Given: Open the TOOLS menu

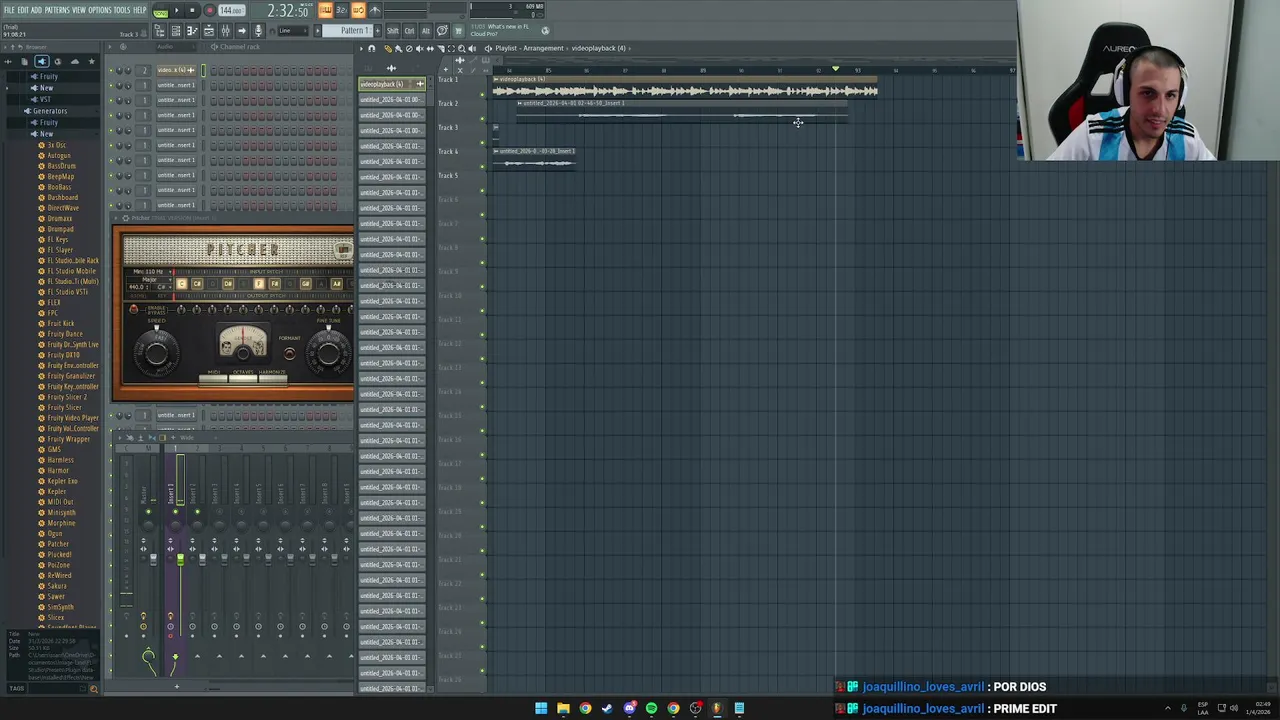Looking at the screenshot, I should (x=122, y=10).
